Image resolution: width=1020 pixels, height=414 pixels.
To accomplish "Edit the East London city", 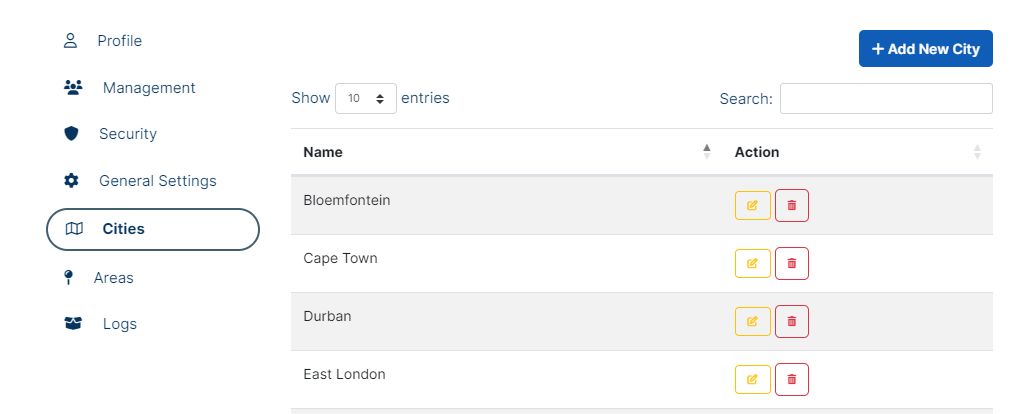I will click(x=752, y=379).
